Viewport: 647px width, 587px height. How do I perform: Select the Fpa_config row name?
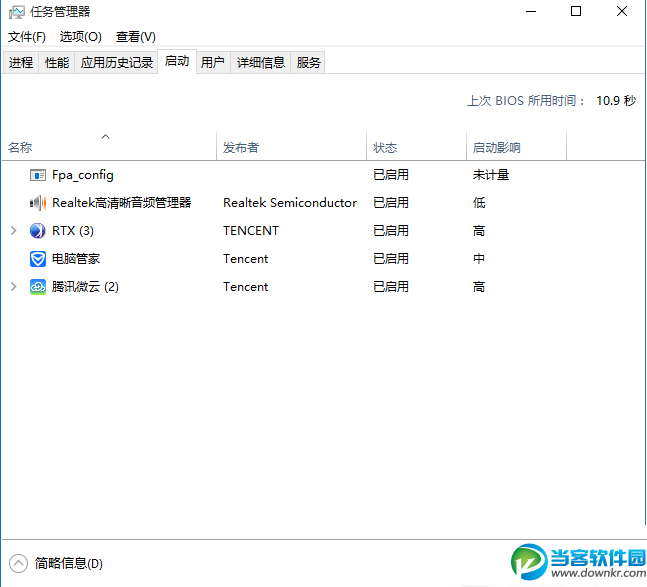coord(83,175)
